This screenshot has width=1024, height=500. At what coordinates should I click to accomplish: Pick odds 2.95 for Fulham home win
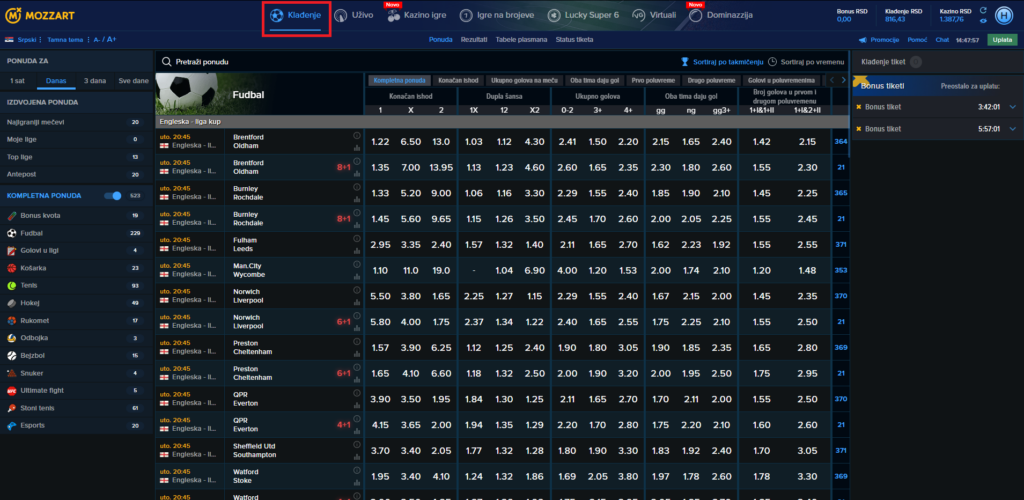click(379, 245)
